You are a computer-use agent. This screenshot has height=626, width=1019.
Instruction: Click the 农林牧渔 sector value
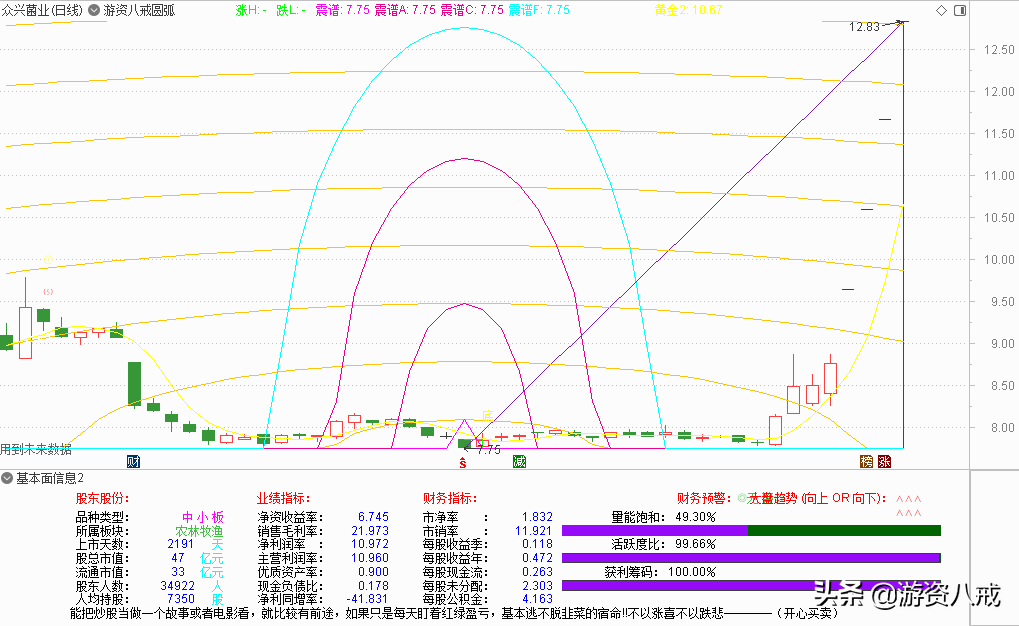point(199,531)
